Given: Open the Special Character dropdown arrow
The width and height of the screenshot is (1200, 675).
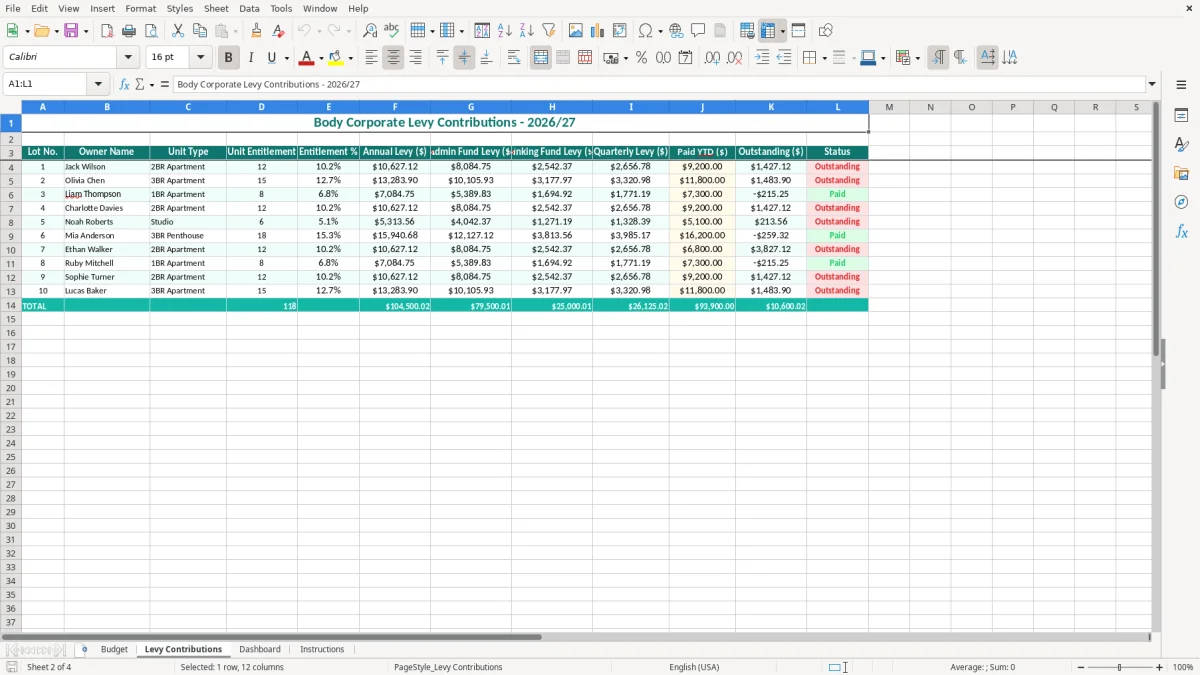Looking at the screenshot, I should 661,31.
